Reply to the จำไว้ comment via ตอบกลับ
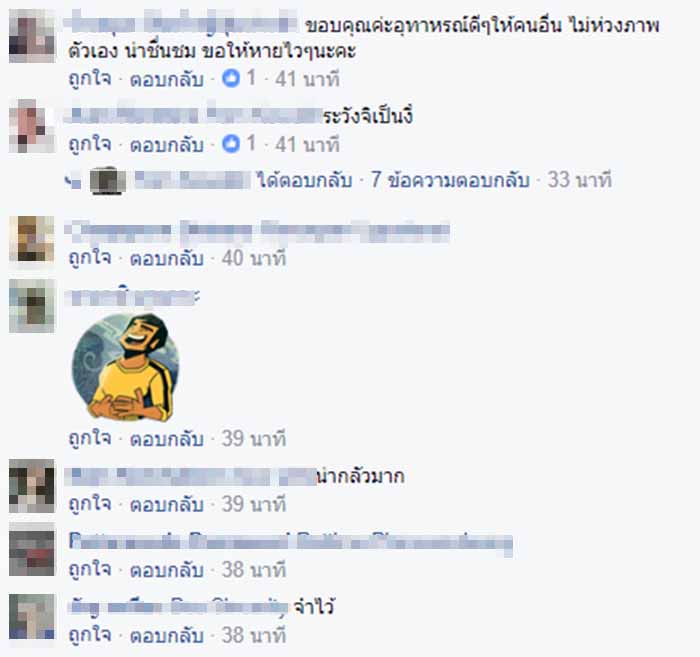700x657 pixels. (167, 635)
